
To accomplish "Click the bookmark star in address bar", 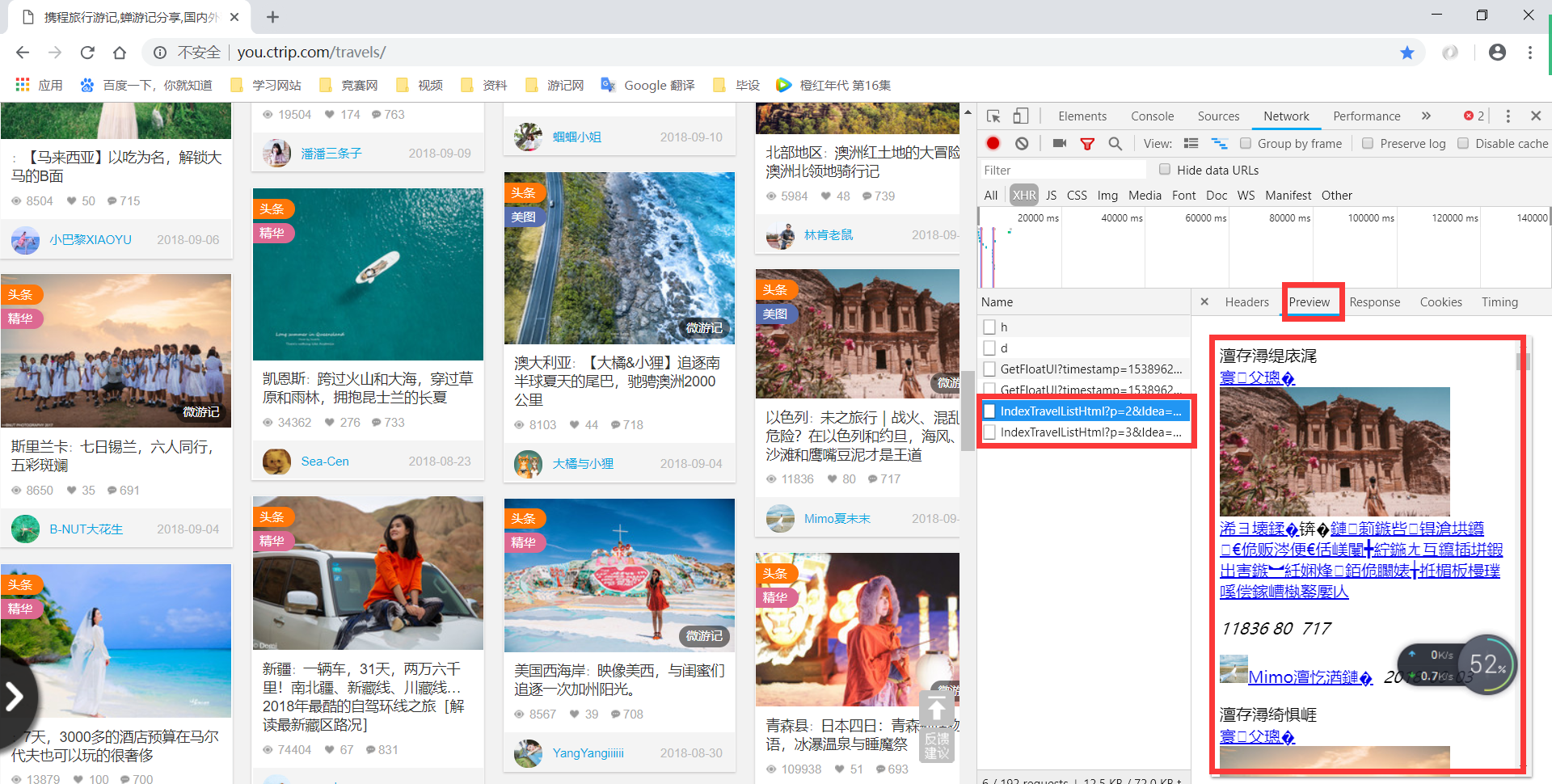I will (x=1407, y=53).
